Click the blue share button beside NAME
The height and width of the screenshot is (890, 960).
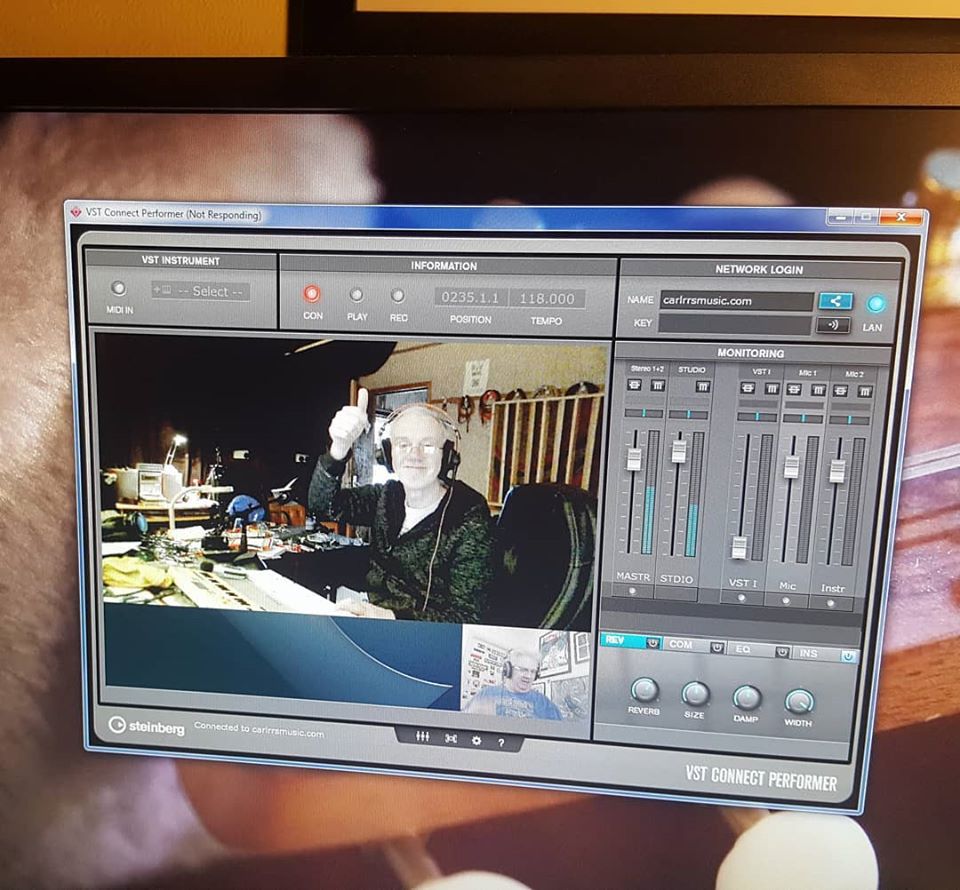(835, 301)
